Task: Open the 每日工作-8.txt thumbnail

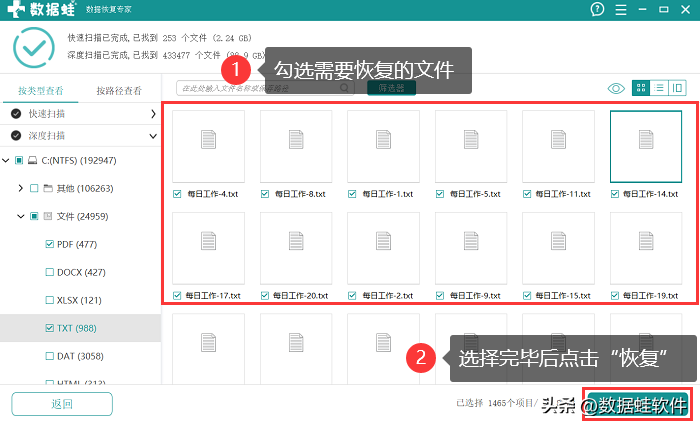Action: click(296, 147)
